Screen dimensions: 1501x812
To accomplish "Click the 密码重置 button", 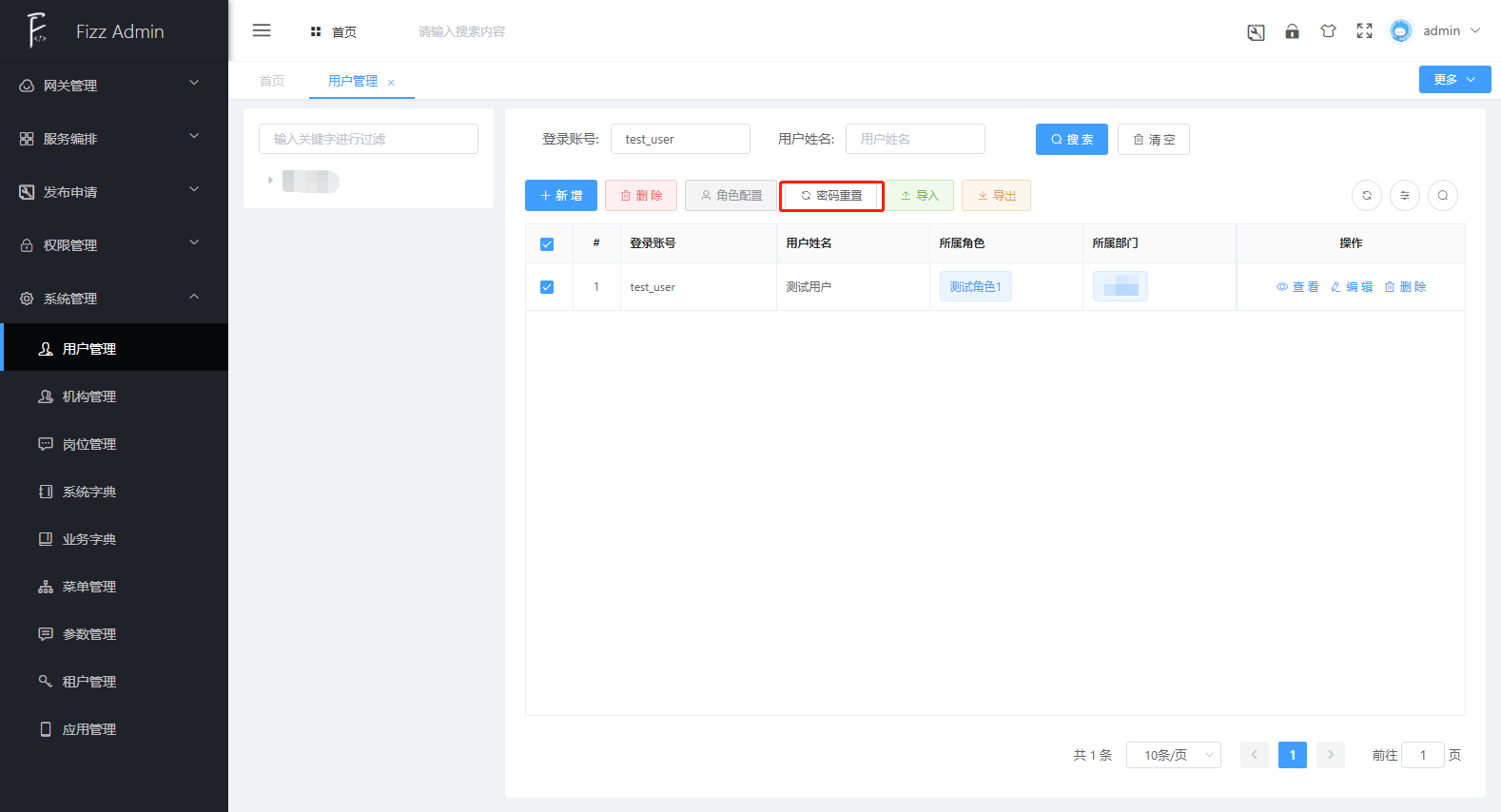I will coord(831,195).
